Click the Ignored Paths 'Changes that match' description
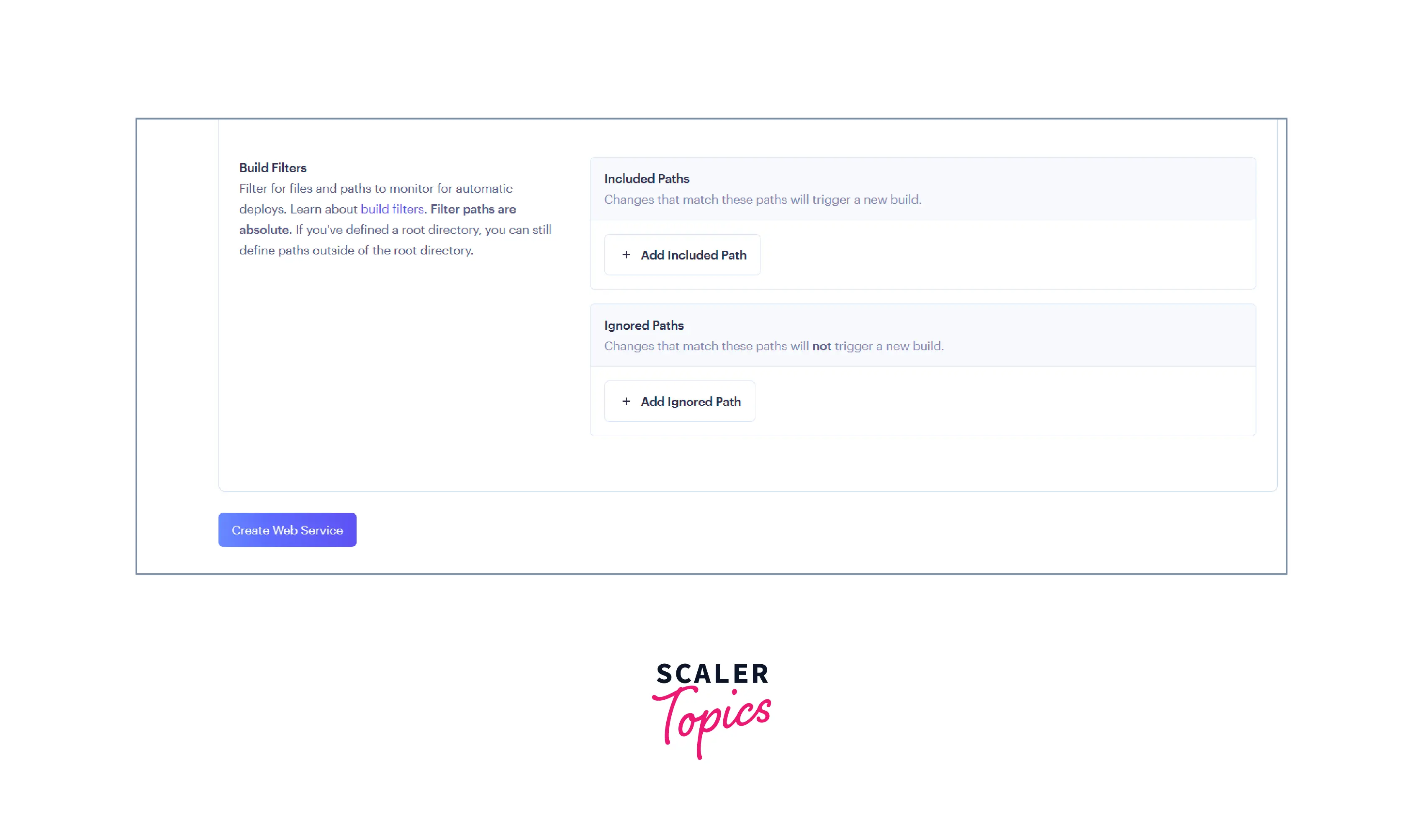 point(705,346)
